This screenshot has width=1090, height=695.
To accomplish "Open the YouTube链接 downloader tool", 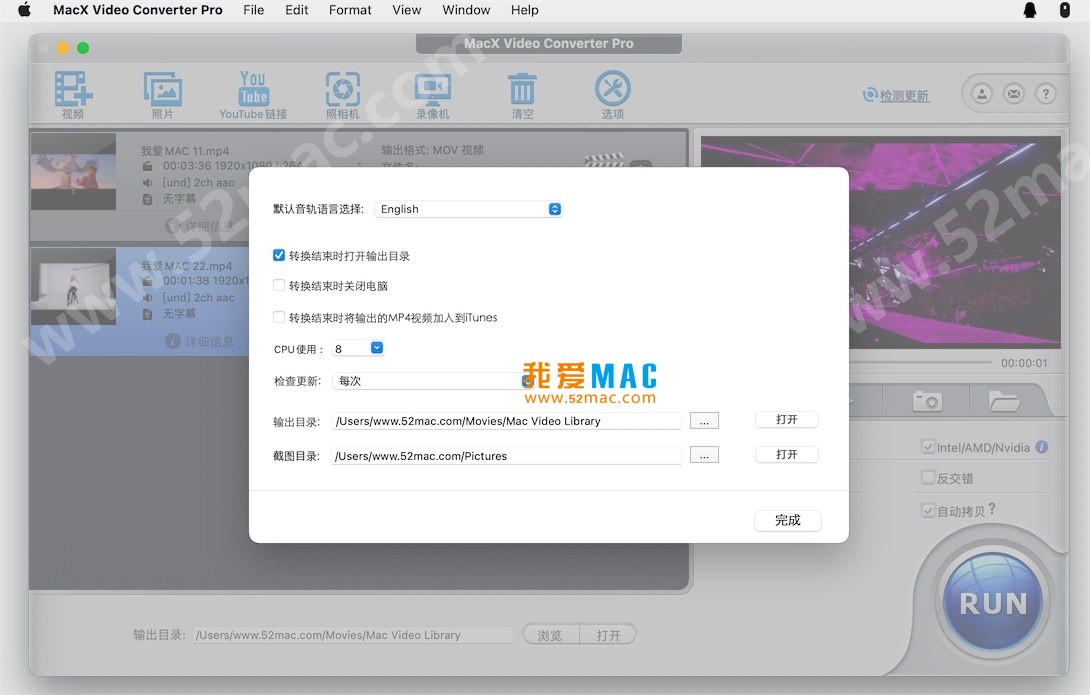I will tap(253, 89).
